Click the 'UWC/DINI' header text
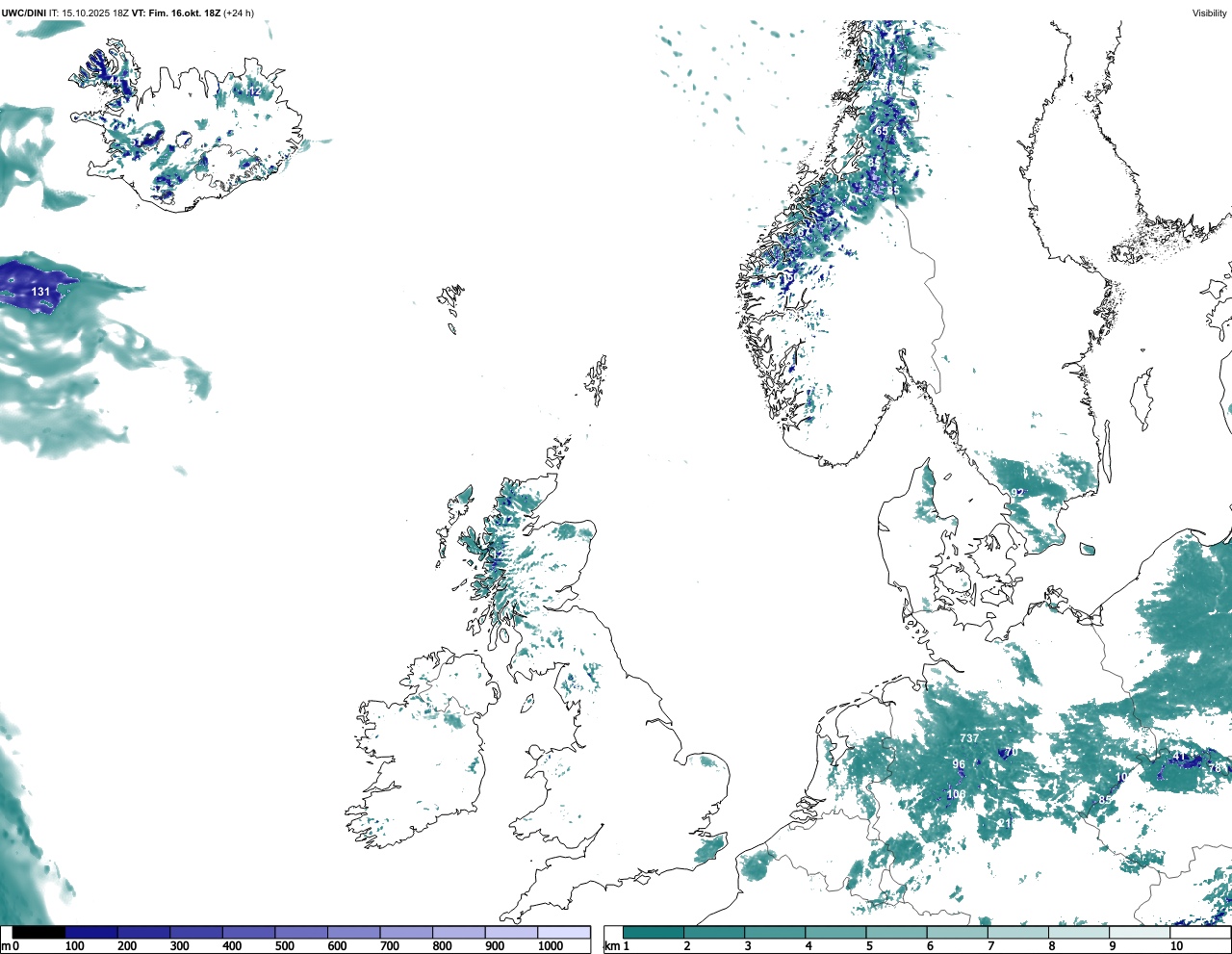This screenshot has height=954, width=1232. pyautogui.click(x=24, y=13)
